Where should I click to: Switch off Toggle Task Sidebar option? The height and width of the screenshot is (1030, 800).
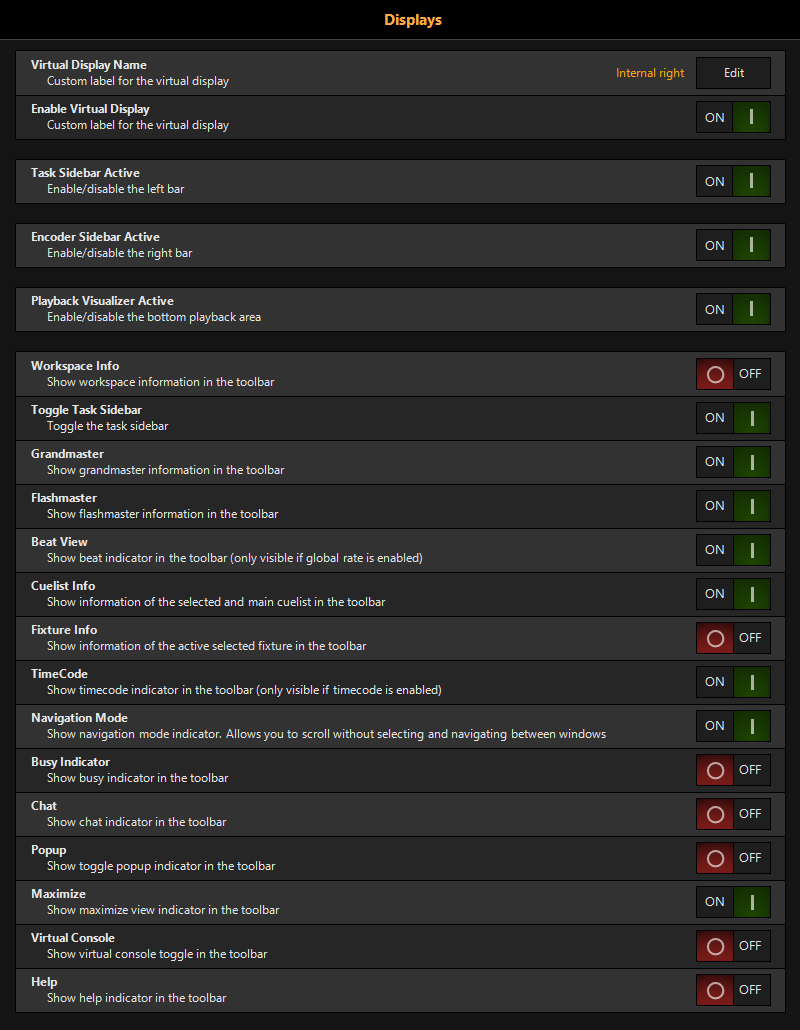[733, 418]
